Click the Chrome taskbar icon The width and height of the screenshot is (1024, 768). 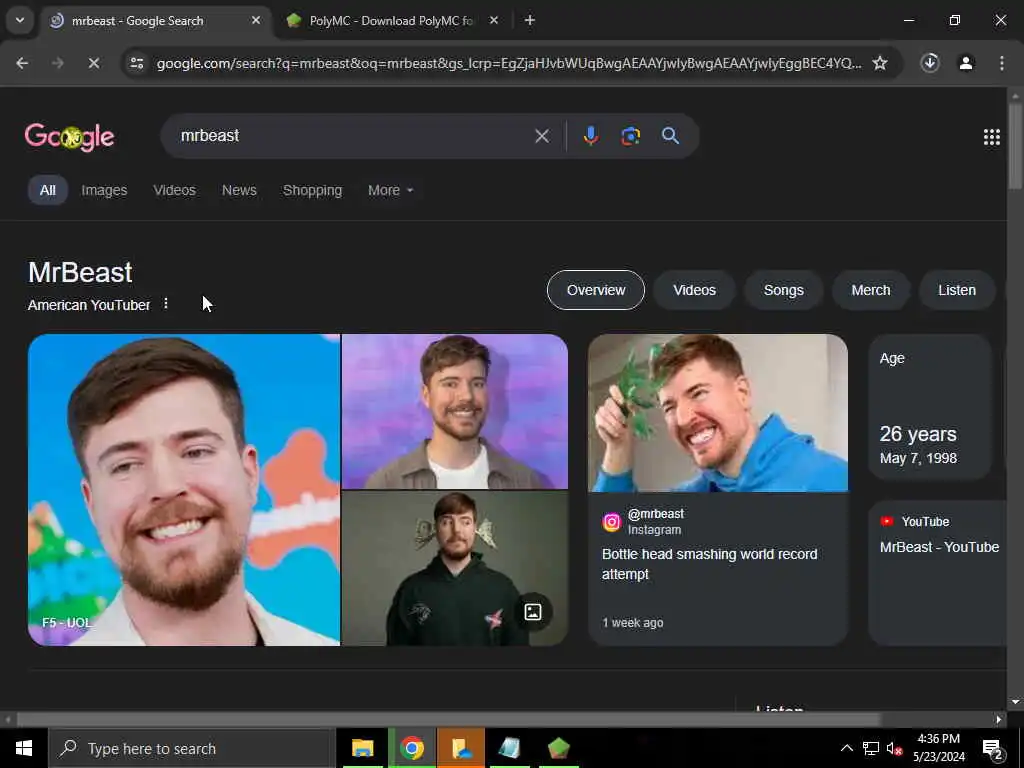pos(412,748)
